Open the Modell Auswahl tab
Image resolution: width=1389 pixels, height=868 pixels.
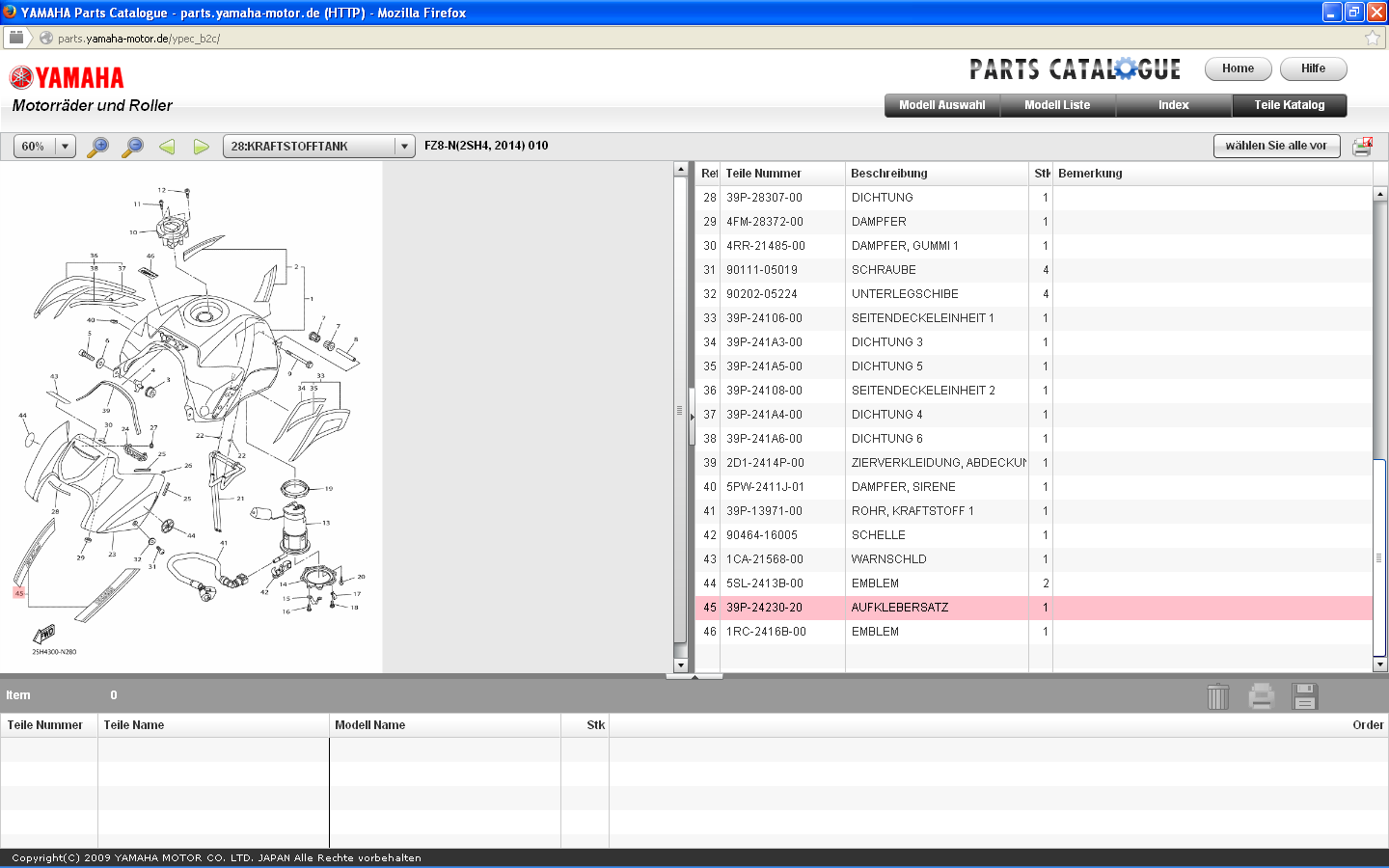[942, 105]
